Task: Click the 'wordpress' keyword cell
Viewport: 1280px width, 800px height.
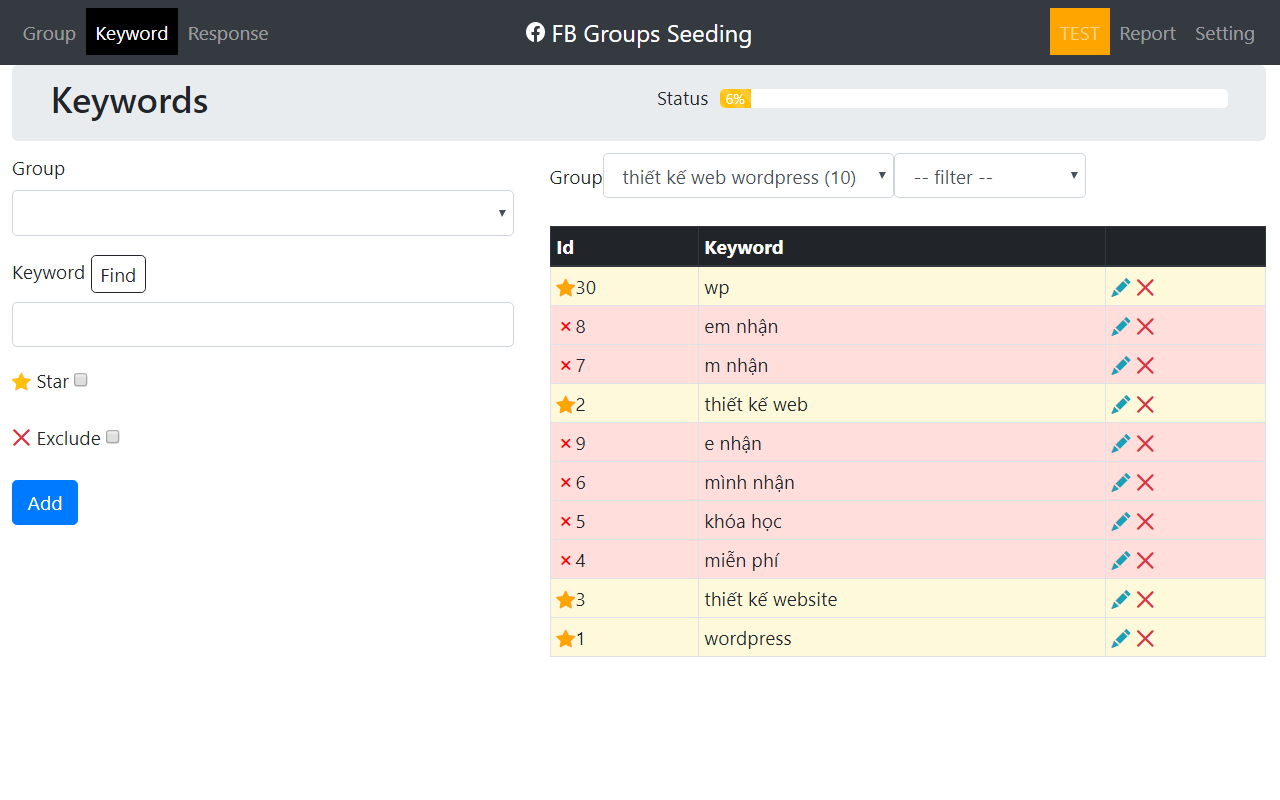Action: point(901,638)
